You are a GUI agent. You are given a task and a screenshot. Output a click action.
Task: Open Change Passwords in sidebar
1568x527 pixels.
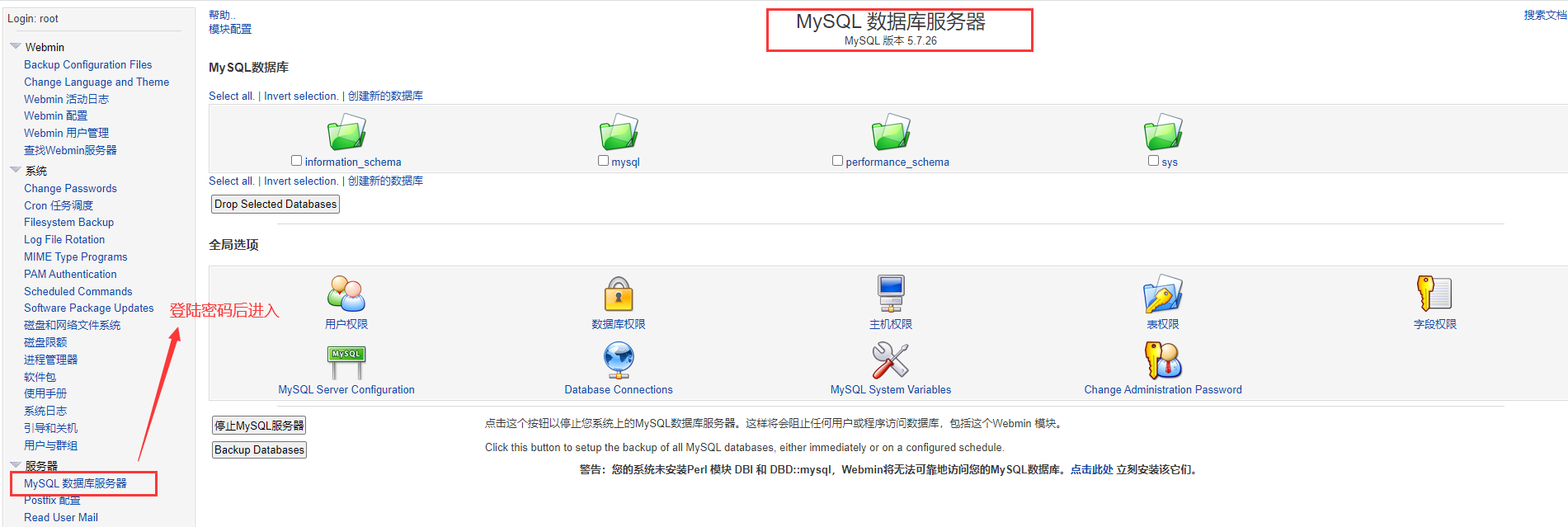coord(70,188)
